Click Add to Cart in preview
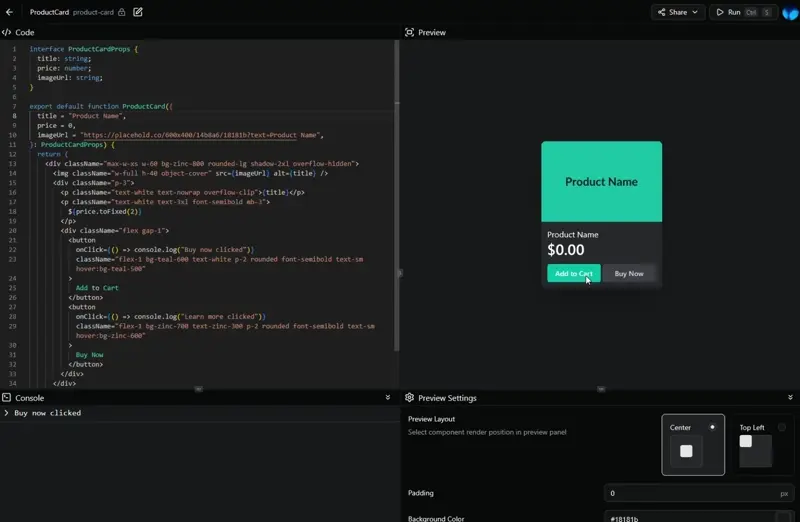800x522 pixels. coord(573,273)
